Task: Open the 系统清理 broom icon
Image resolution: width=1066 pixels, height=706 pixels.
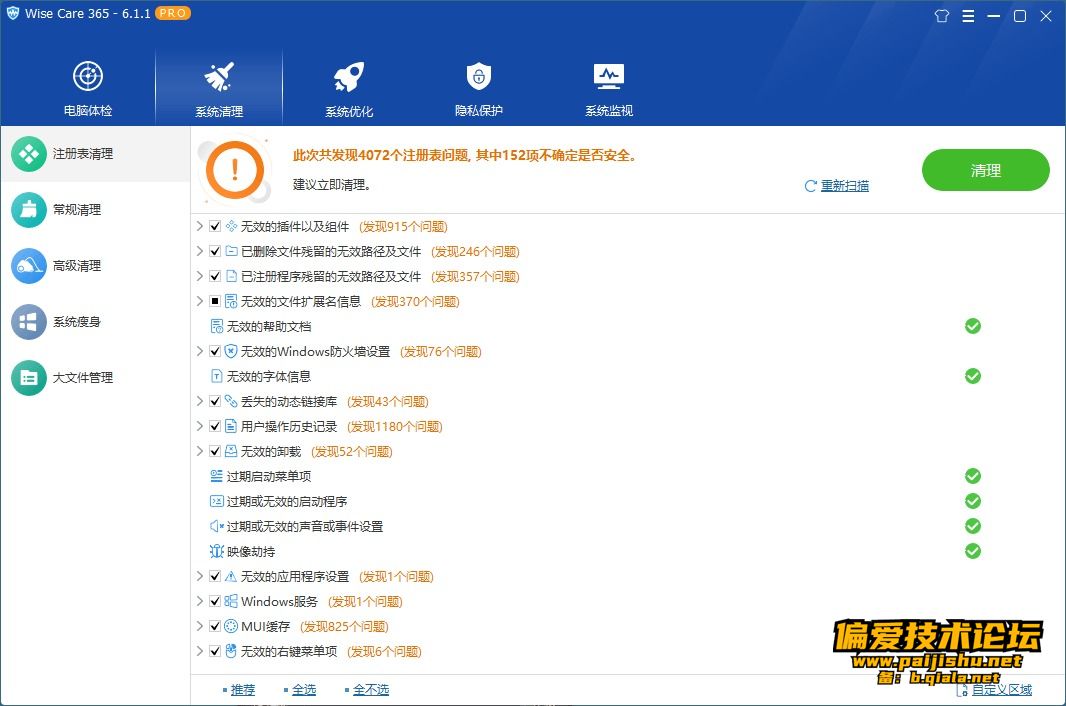Action: pos(219,76)
